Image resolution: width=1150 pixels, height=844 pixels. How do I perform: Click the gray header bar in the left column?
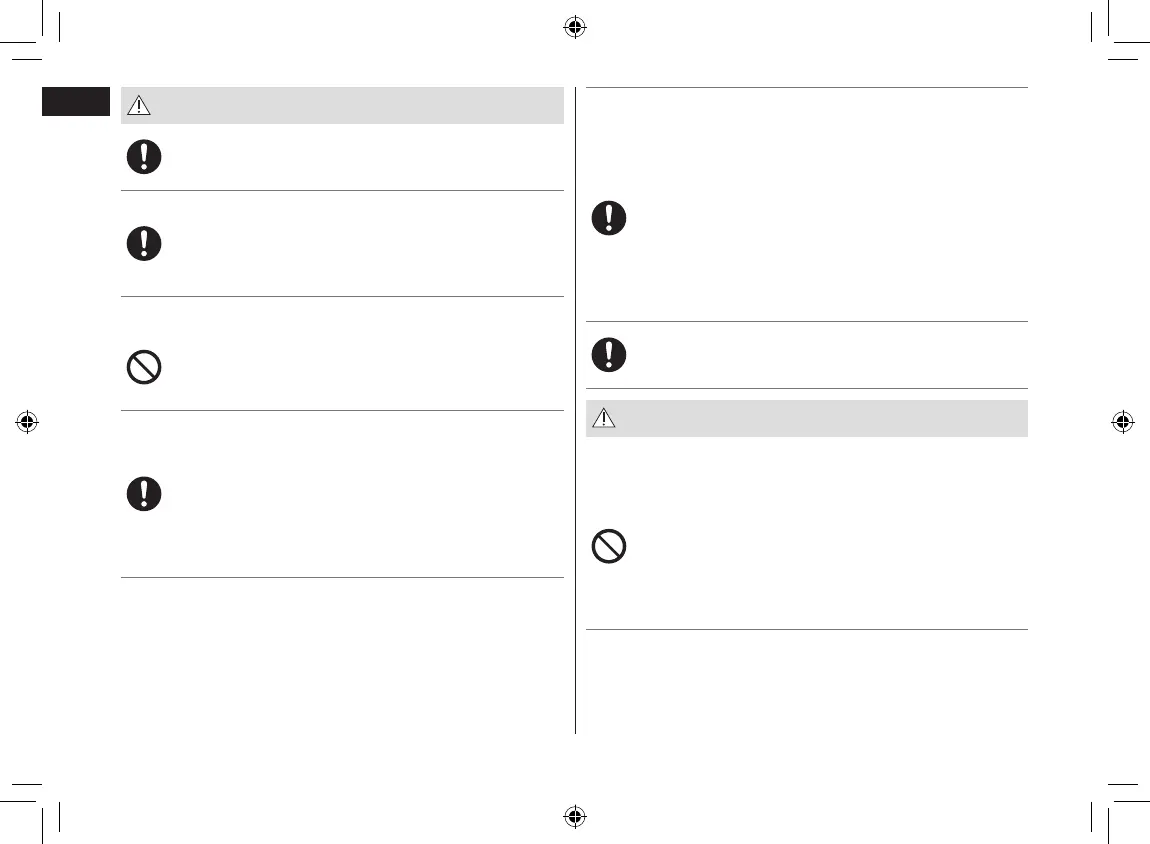[x=350, y=105]
